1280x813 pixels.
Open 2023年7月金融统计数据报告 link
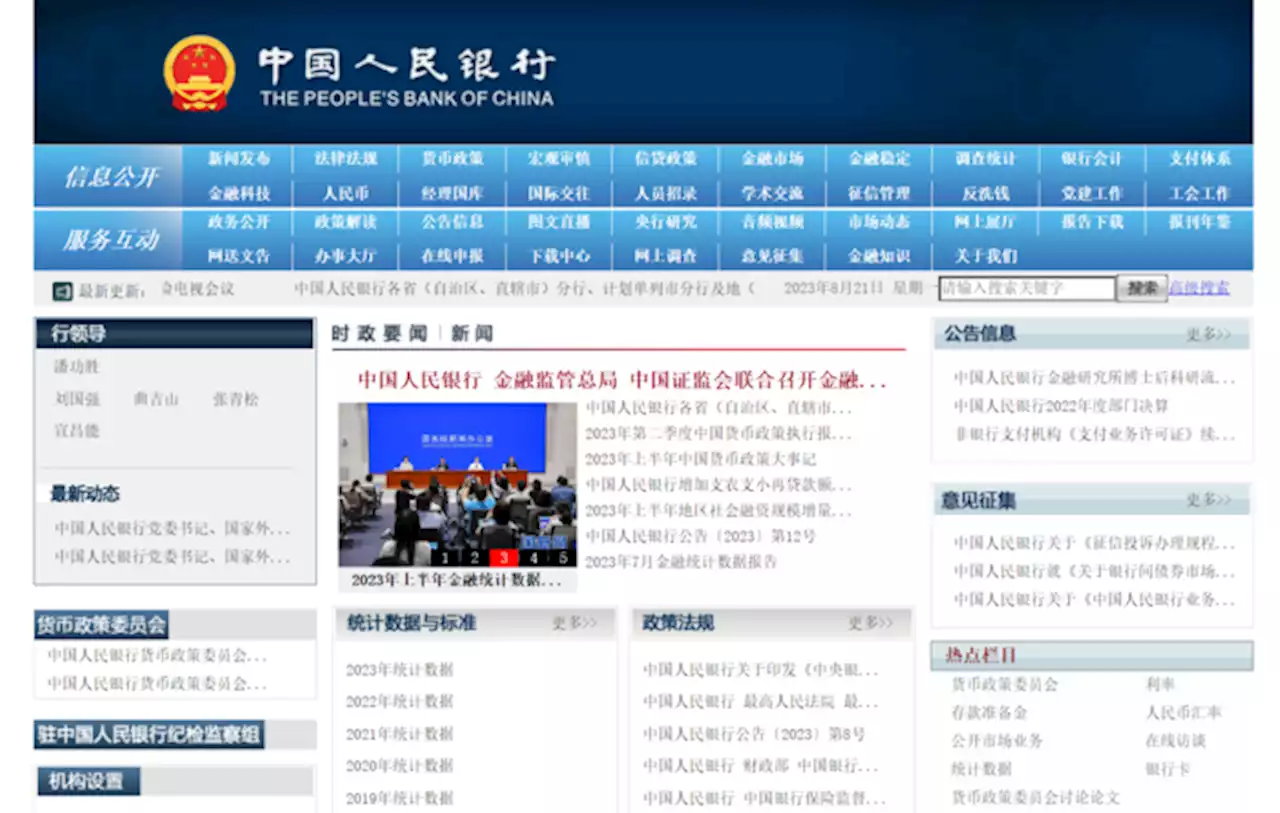681,562
